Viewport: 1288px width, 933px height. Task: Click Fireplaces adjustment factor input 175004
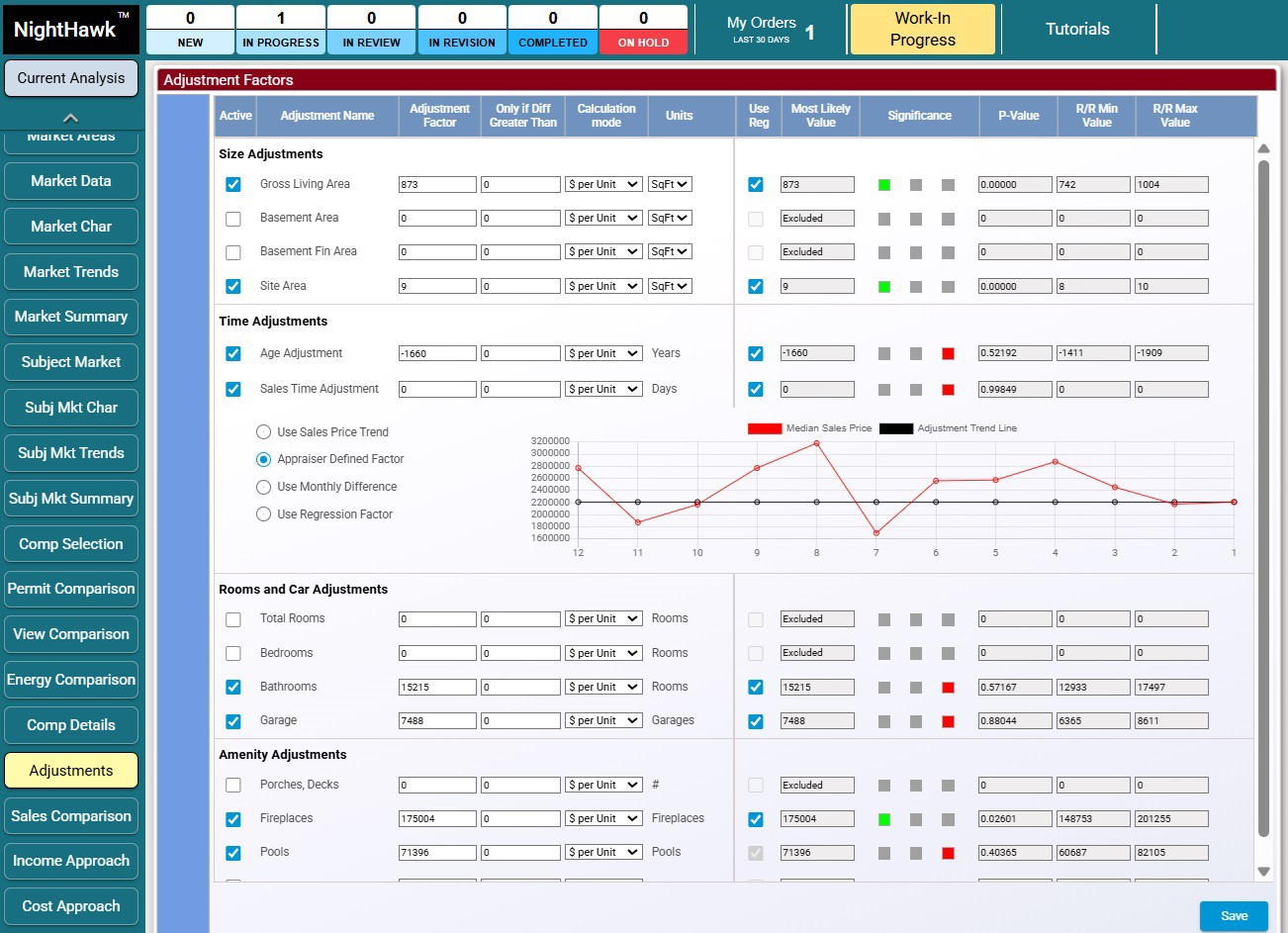[437, 819]
